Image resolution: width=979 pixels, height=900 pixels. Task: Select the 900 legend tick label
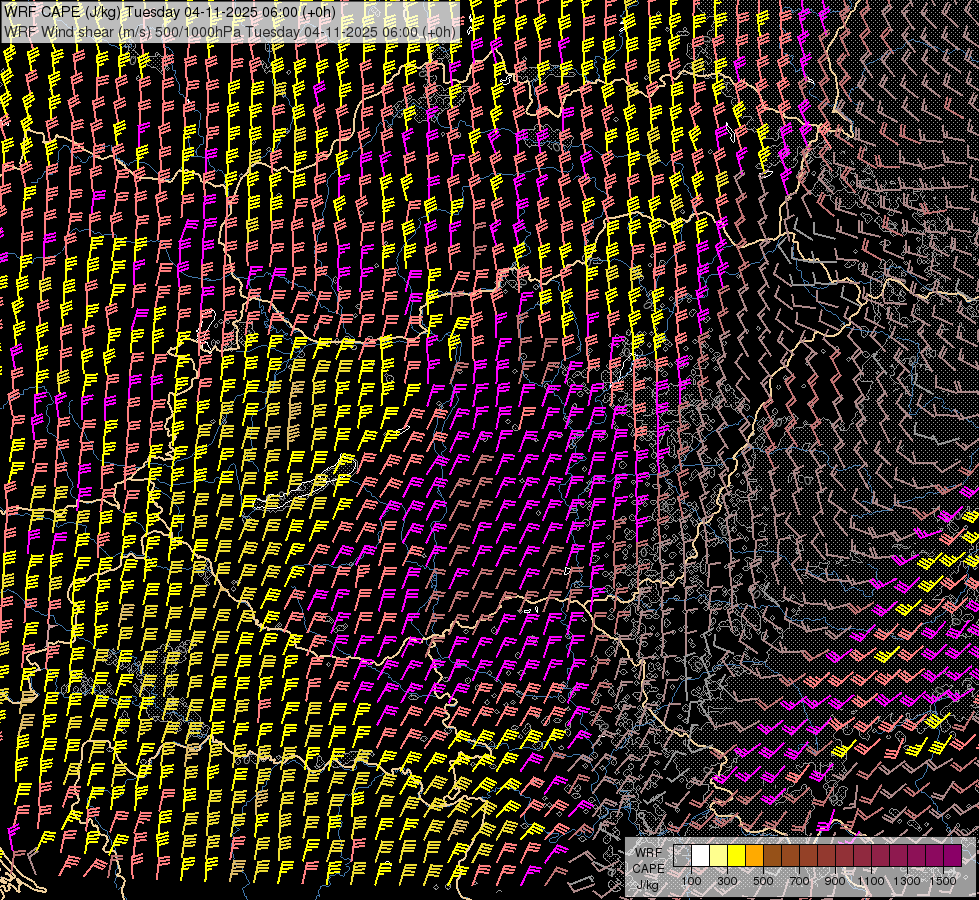(835, 880)
